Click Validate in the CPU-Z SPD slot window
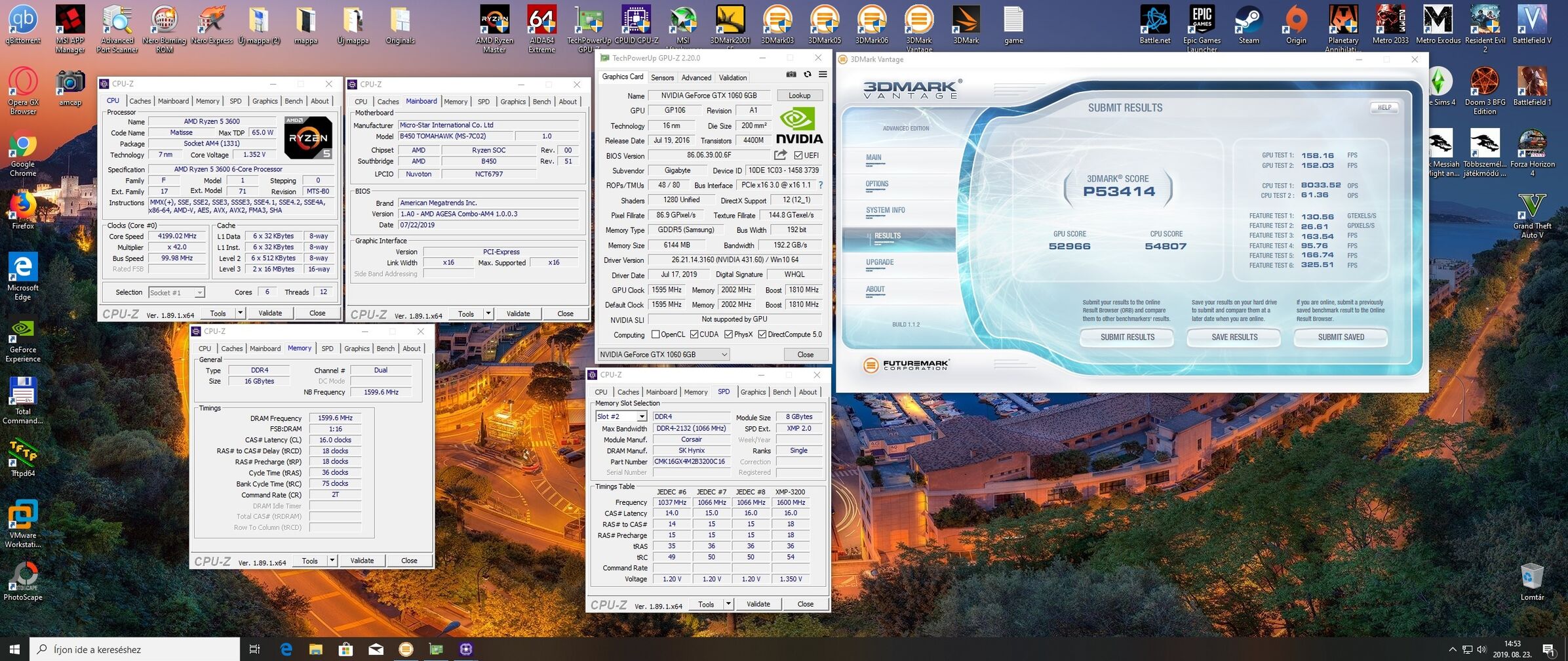This screenshot has height=661, width=1568. 758,604
